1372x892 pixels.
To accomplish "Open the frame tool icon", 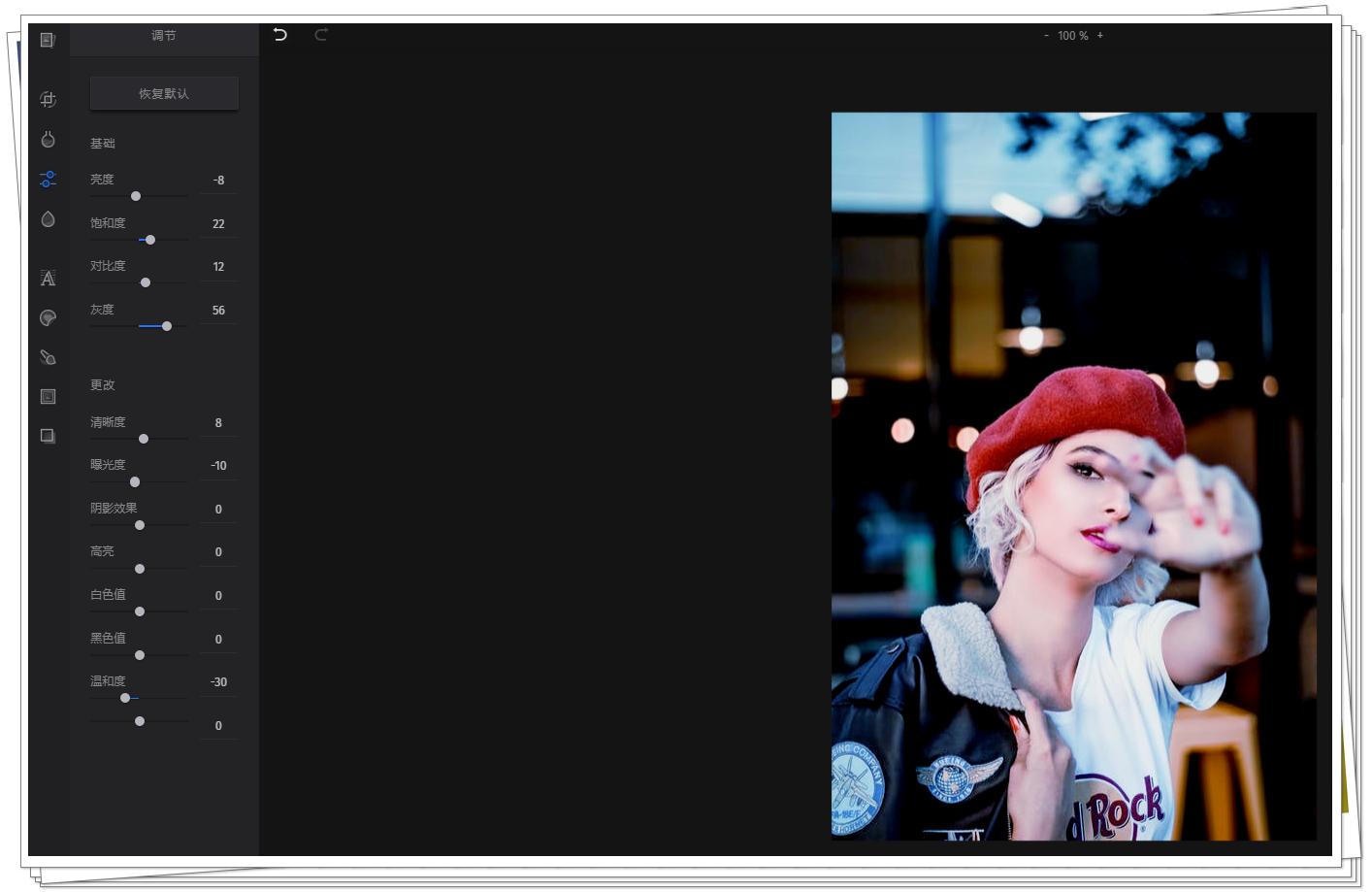I will 48,397.
